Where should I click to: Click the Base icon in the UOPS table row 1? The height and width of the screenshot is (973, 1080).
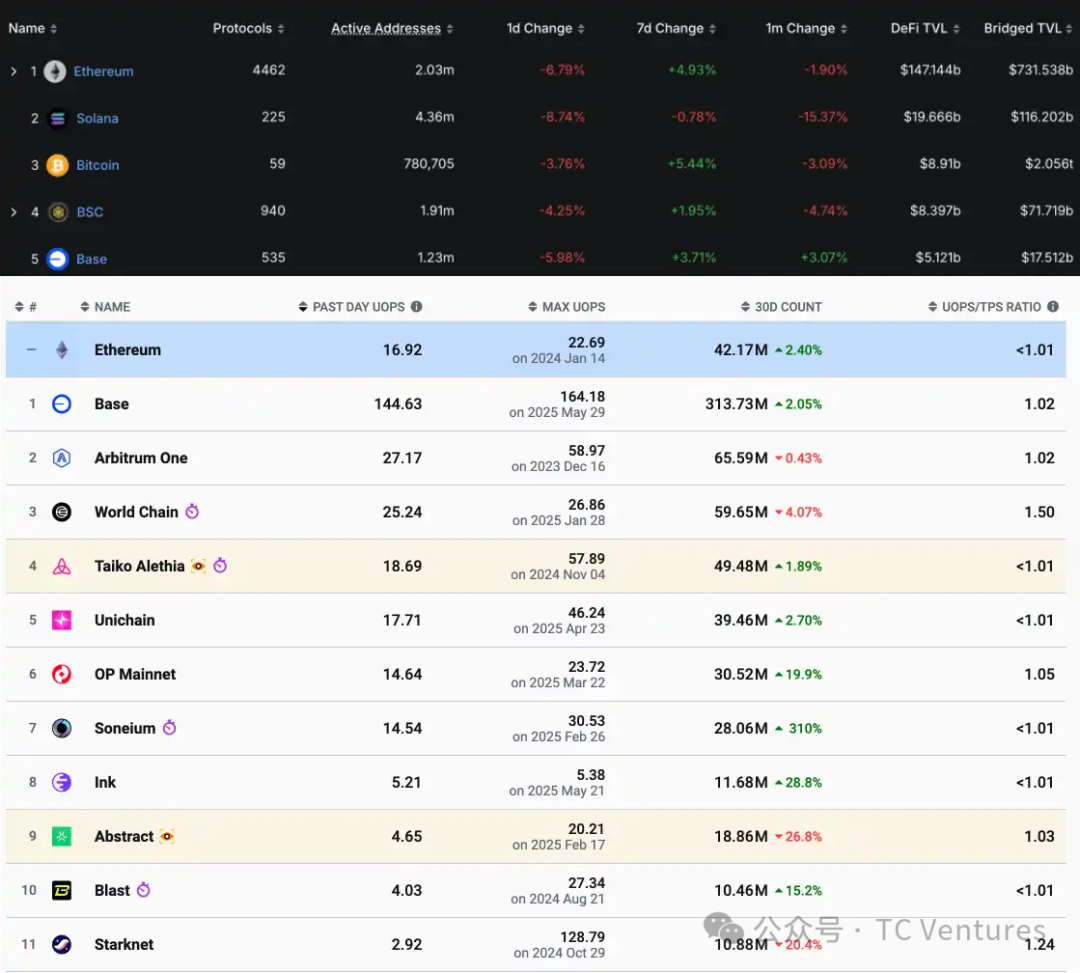point(62,404)
